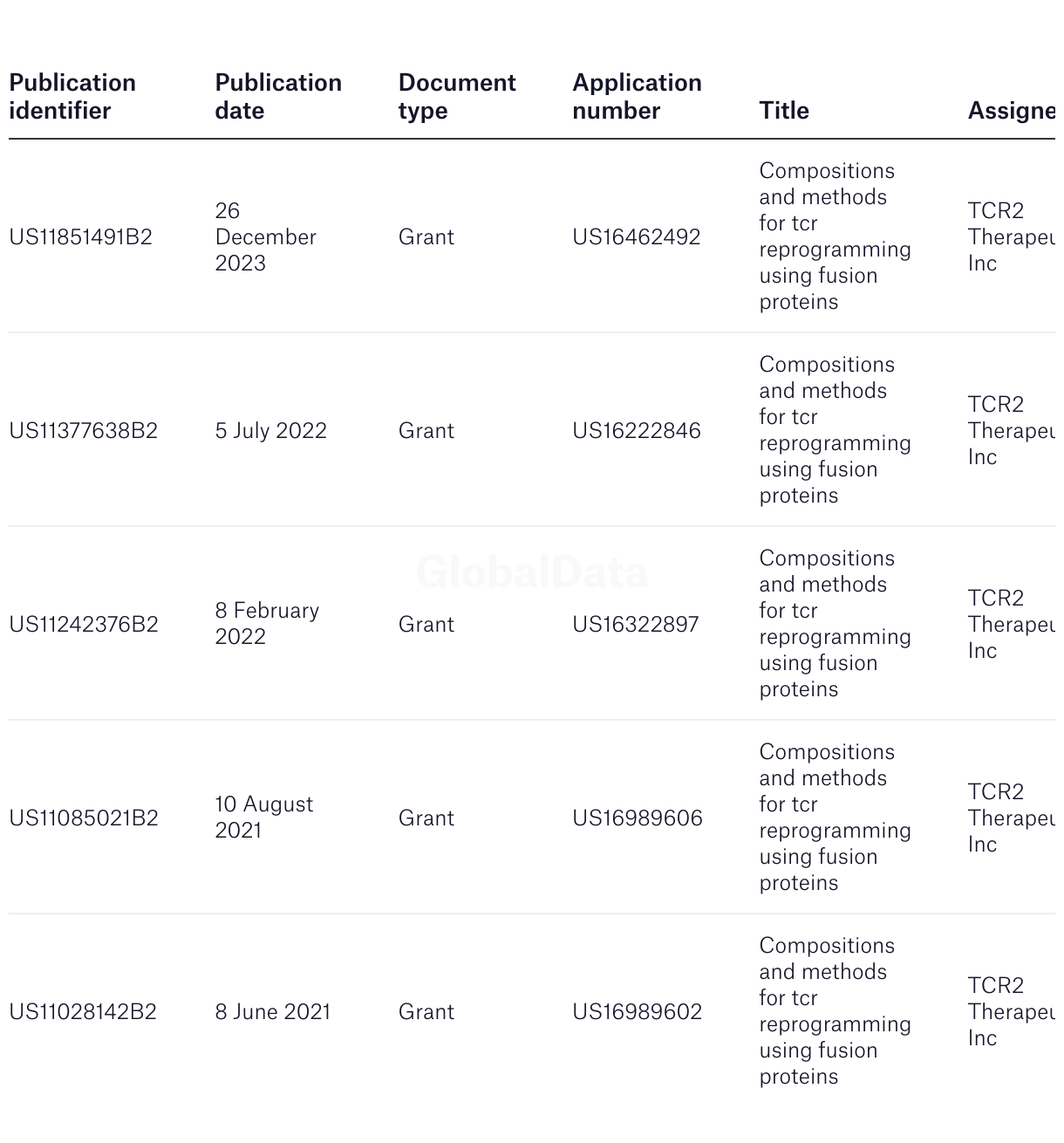Image resolution: width=1064 pixels, height=1143 pixels.
Task: Select publication identifier US11242376B2
Action: pyautogui.click(x=84, y=625)
